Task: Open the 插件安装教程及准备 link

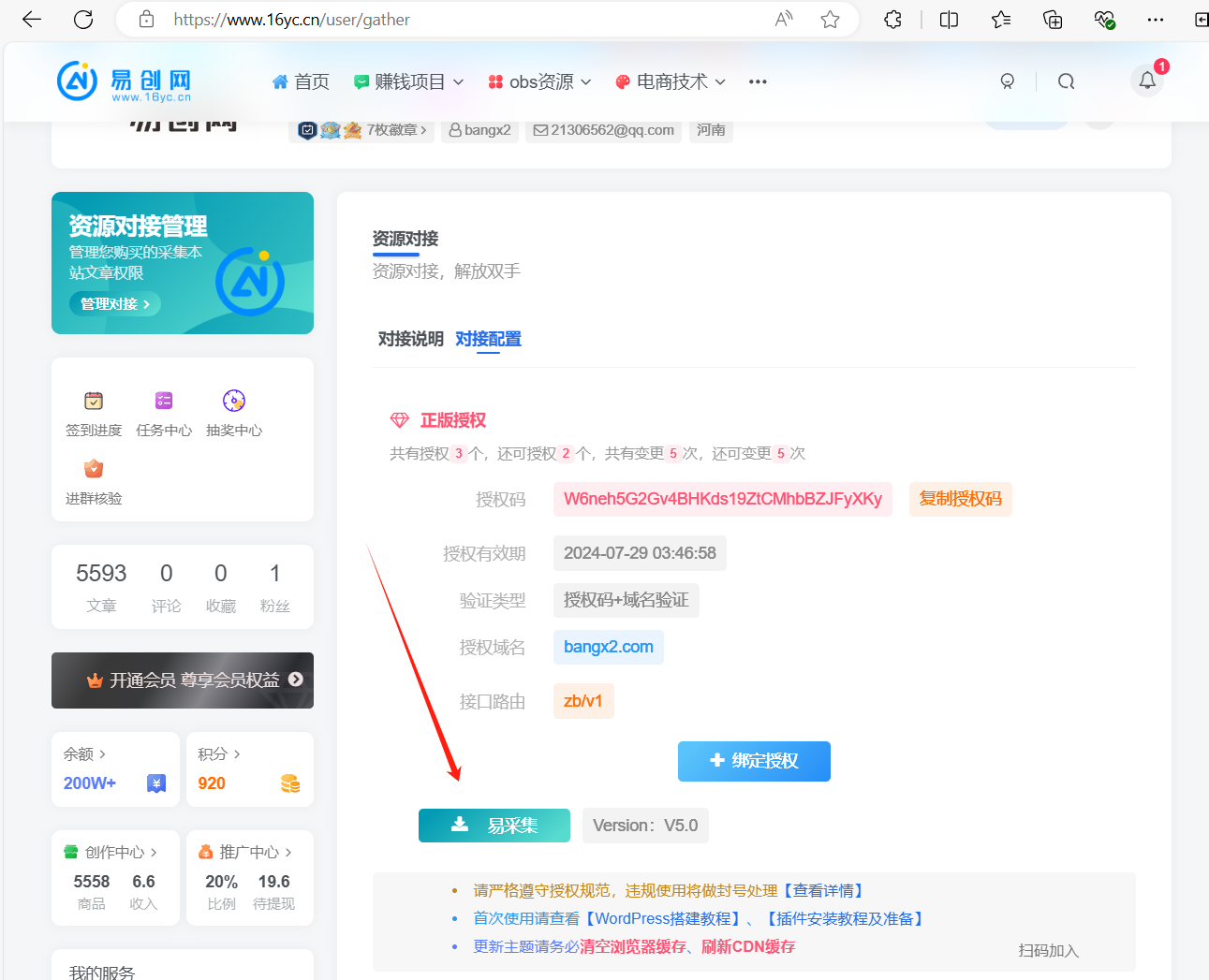Action: [x=845, y=918]
